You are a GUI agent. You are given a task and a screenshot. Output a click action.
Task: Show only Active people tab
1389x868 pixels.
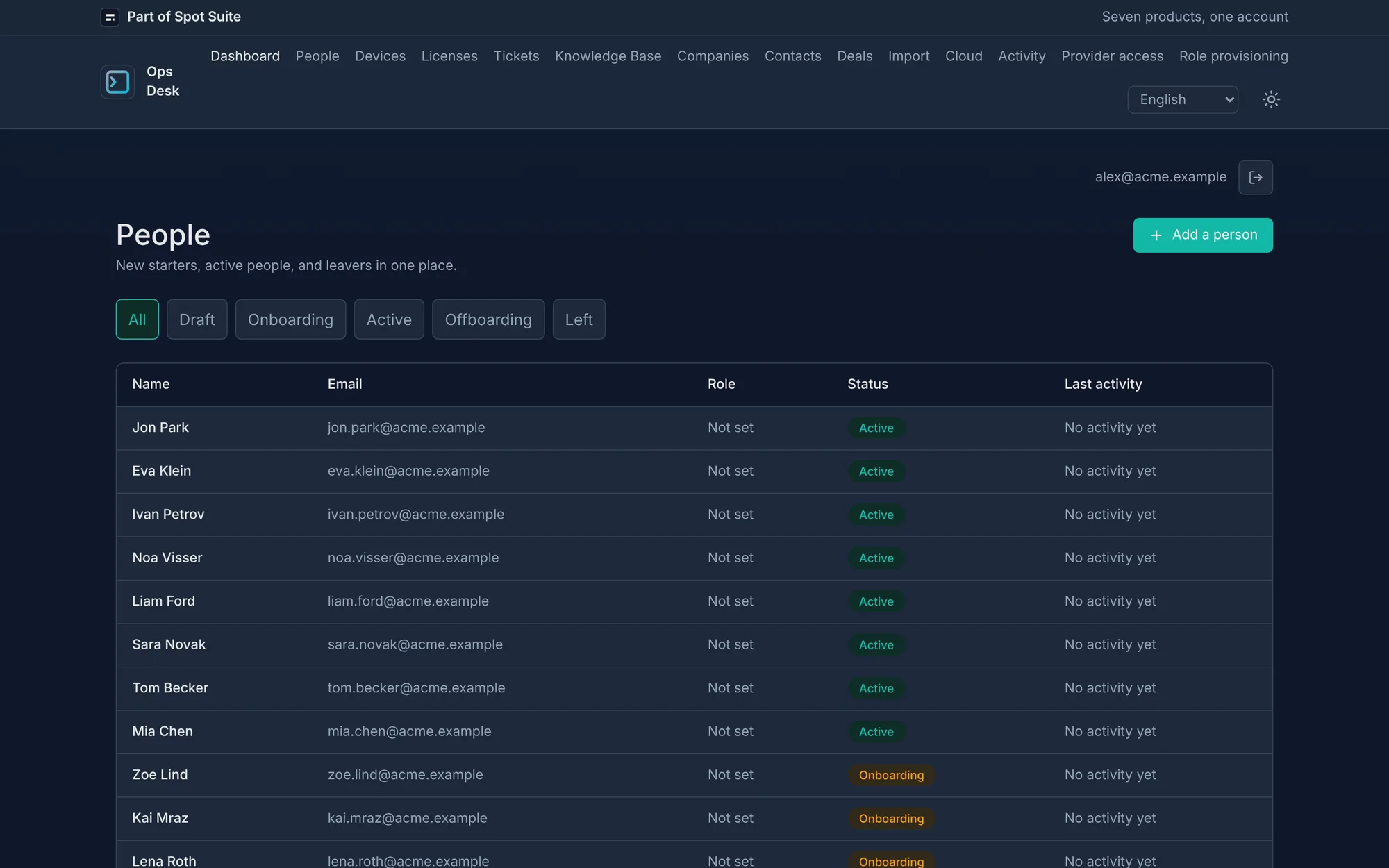coord(389,319)
